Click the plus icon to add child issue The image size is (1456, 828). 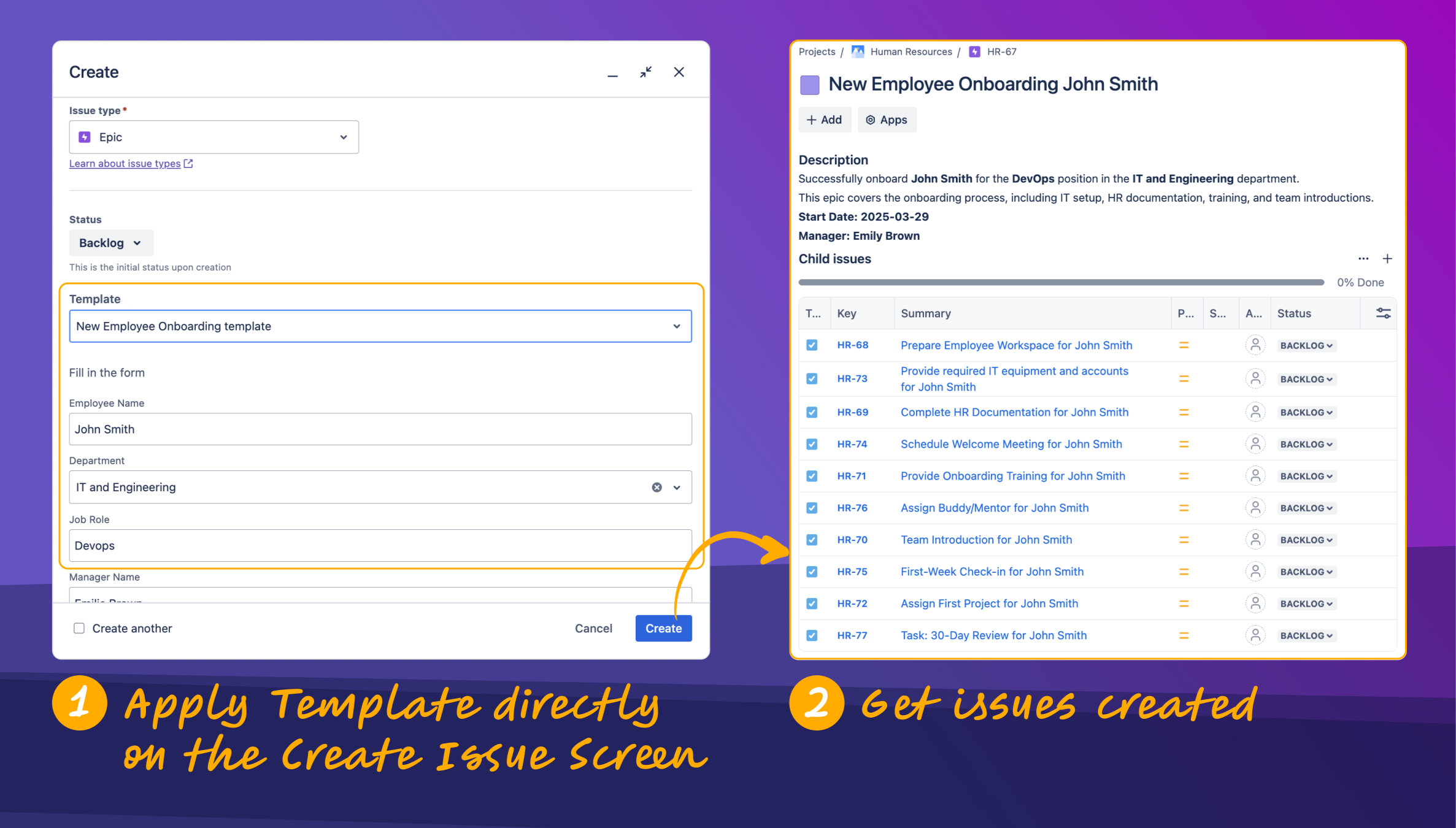pos(1387,259)
